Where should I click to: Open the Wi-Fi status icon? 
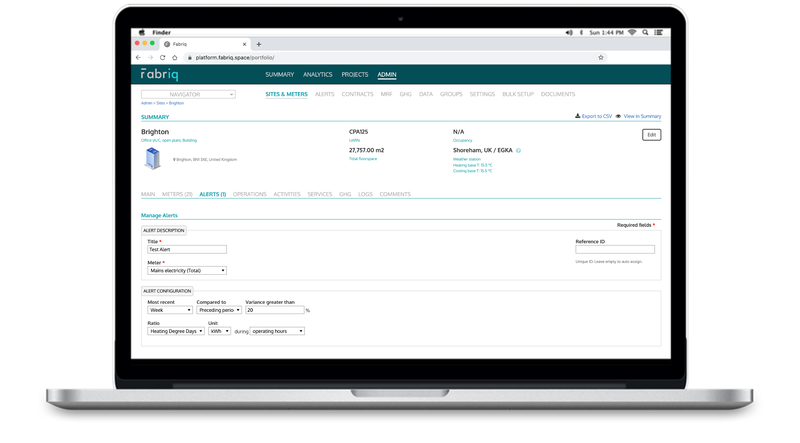coord(632,32)
